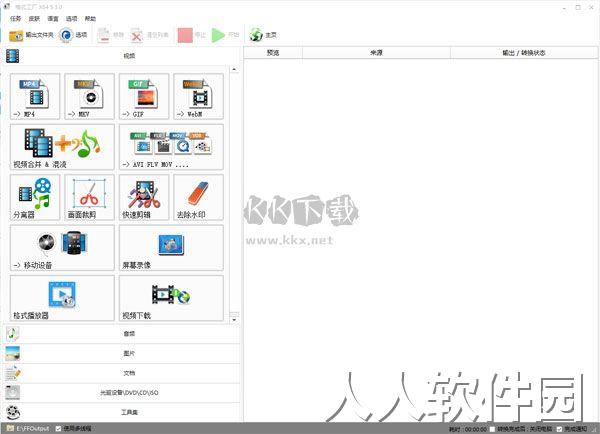The height and width of the screenshot is (434, 600).
Task: Click the video panel scroll-down arrow
Action: click(x=234, y=319)
